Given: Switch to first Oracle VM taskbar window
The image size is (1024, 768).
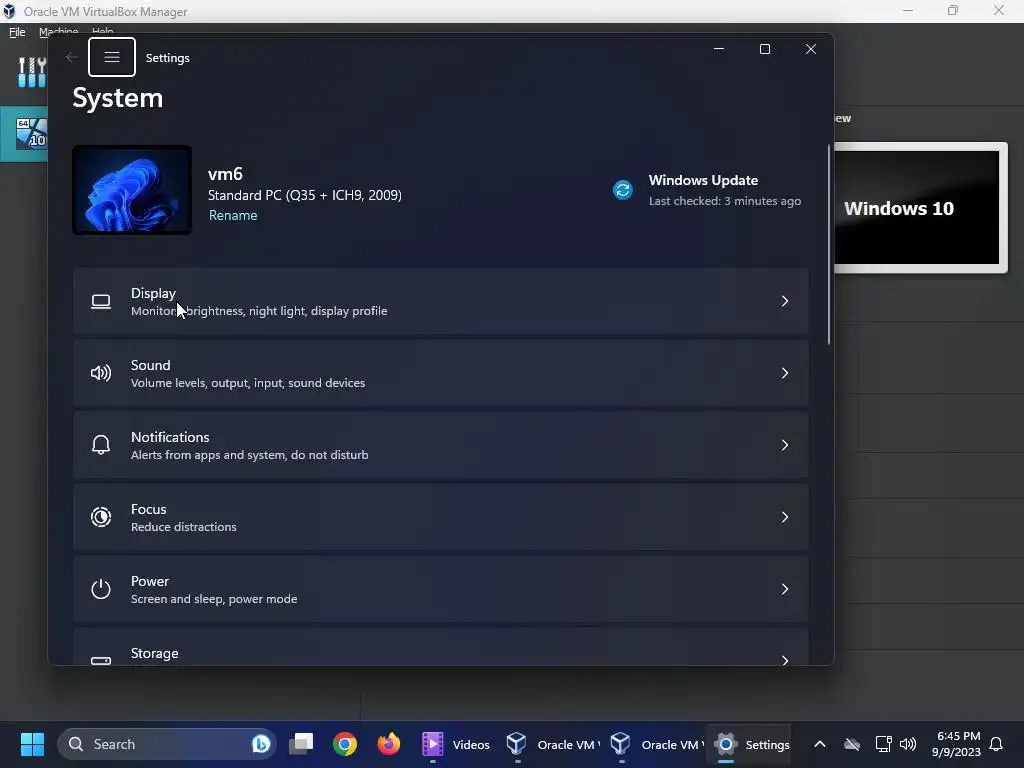Looking at the screenshot, I should [x=552, y=744].
